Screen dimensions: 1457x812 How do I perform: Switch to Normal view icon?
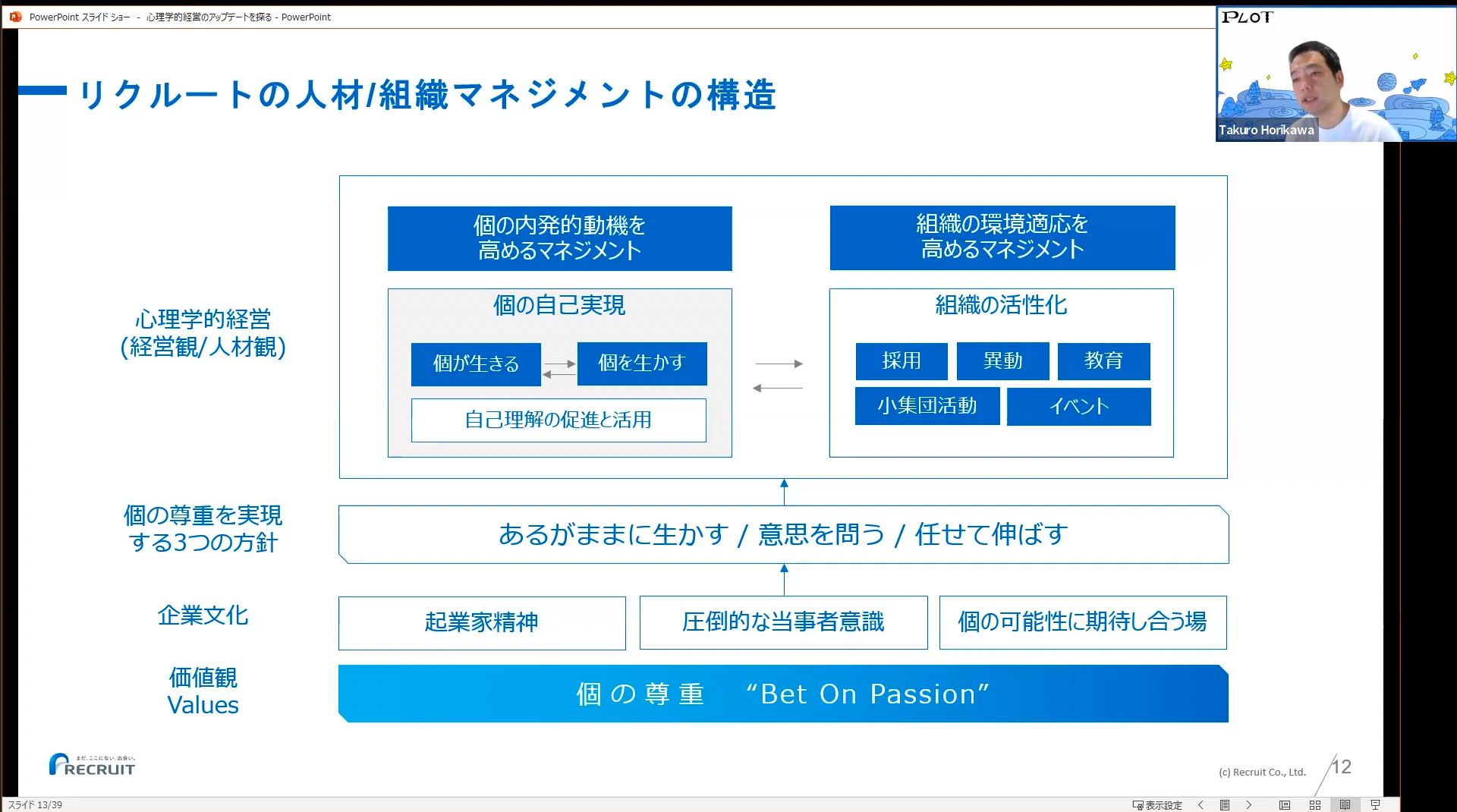click(1285, 805)
